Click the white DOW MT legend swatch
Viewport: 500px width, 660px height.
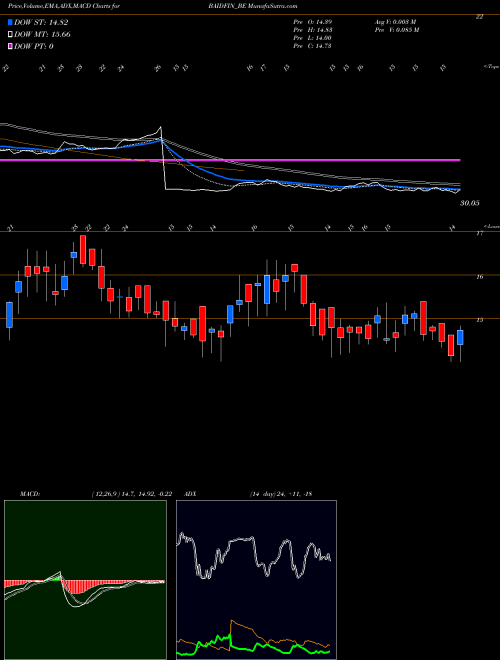click(11, 35)
